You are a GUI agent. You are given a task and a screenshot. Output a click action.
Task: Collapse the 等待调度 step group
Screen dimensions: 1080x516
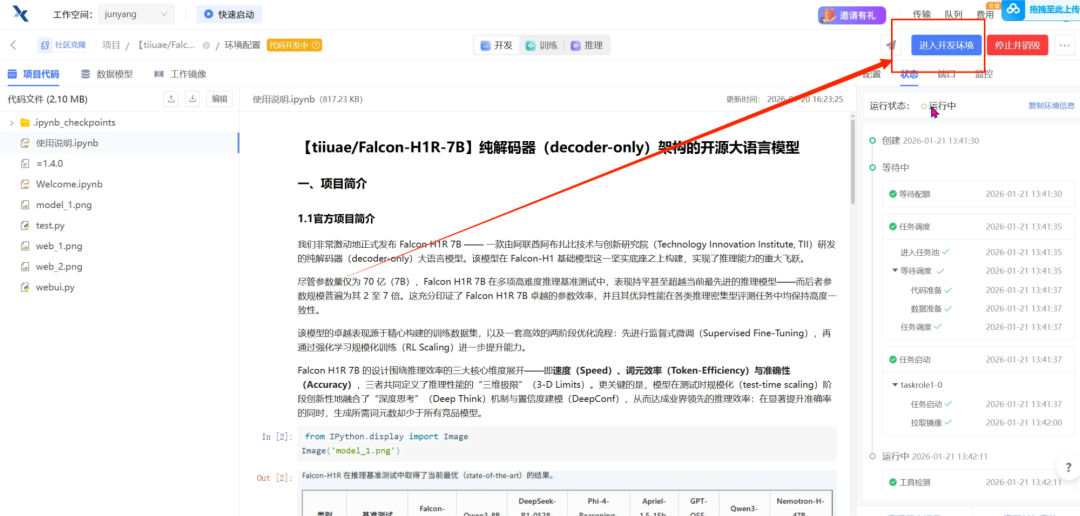pos(895,271)
